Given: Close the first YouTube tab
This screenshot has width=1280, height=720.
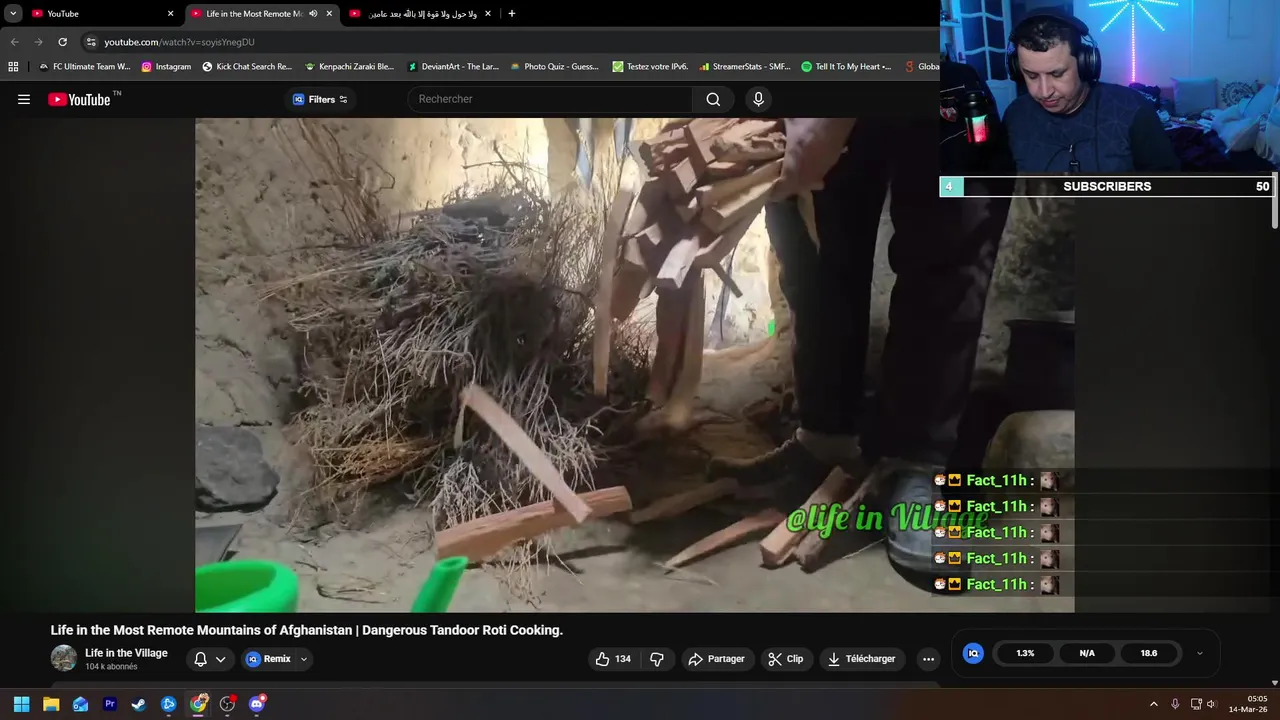Looking at the screenshot, I should coord(170,14).
